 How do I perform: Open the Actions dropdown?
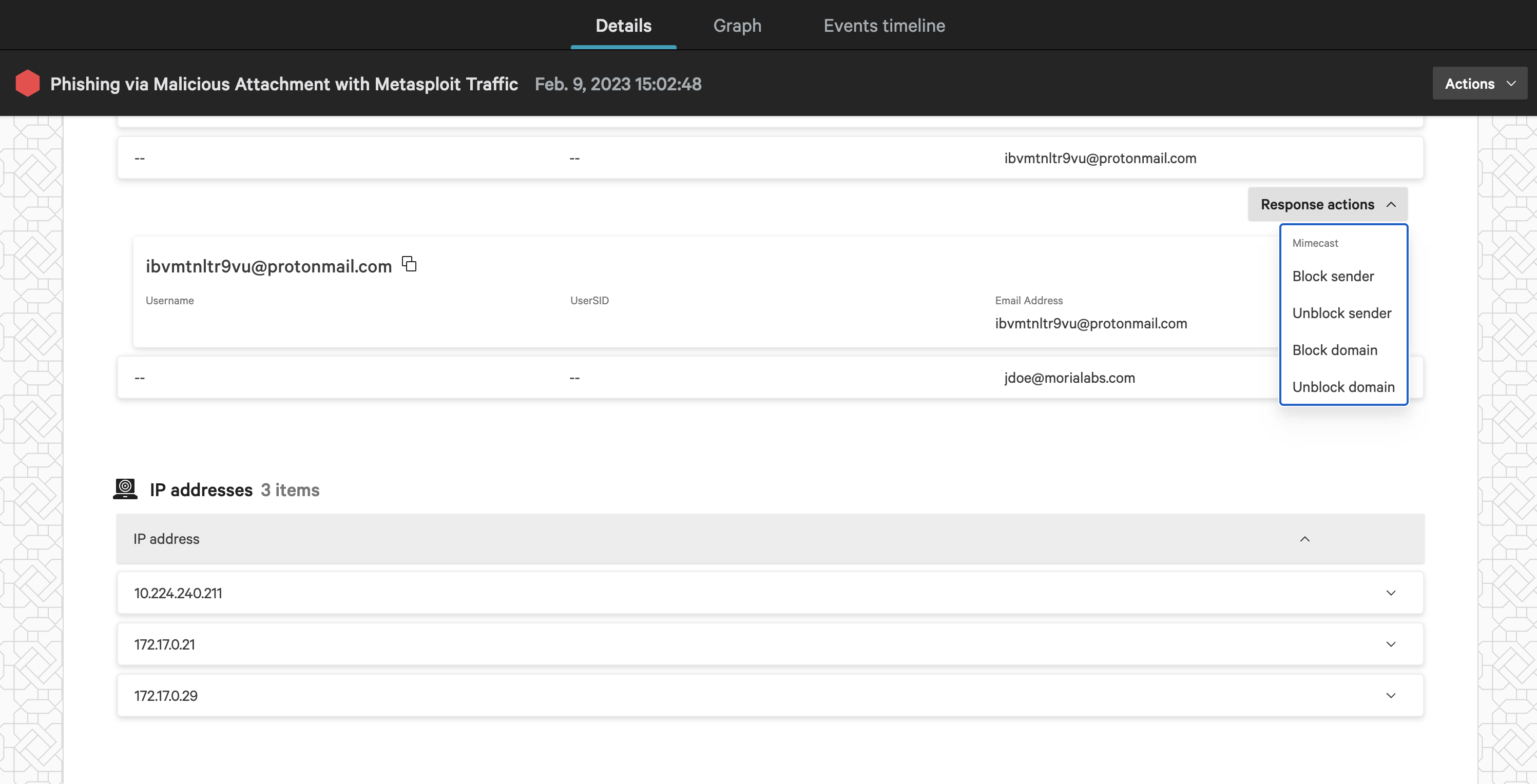1479,84
